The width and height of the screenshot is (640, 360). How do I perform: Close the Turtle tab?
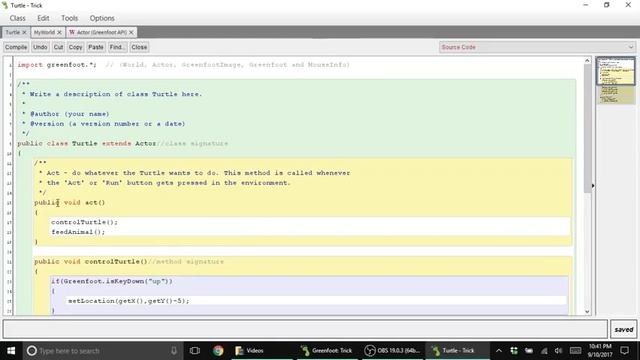(24, 32)
